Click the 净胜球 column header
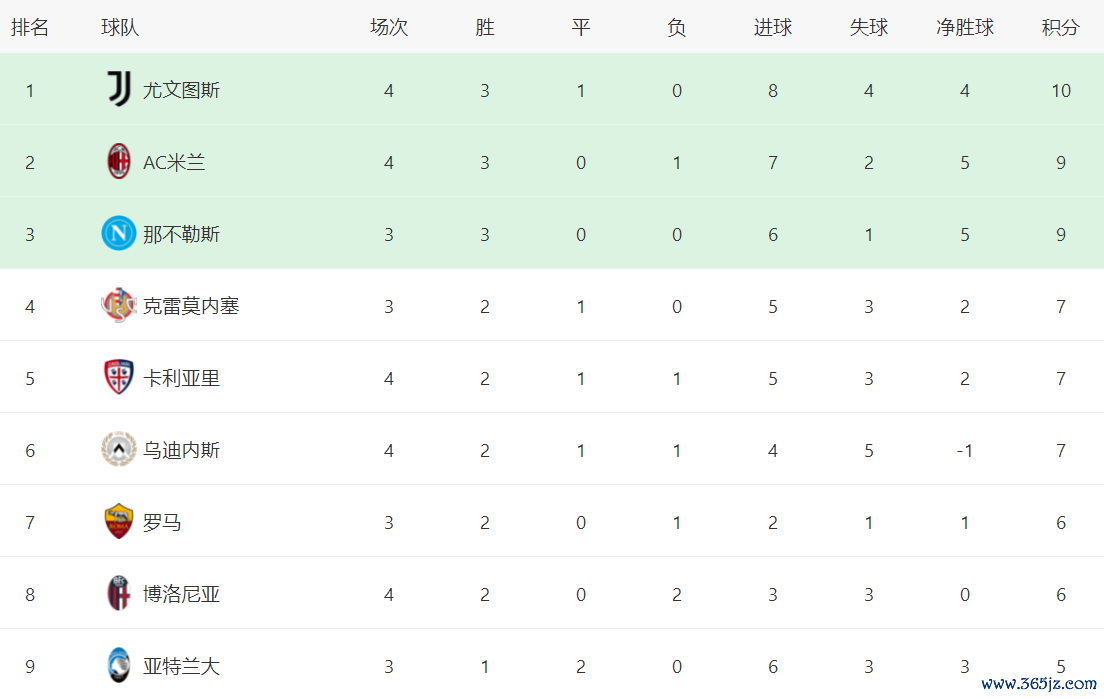This screenshot has height=699, width=1104. (x=964, y=28)
